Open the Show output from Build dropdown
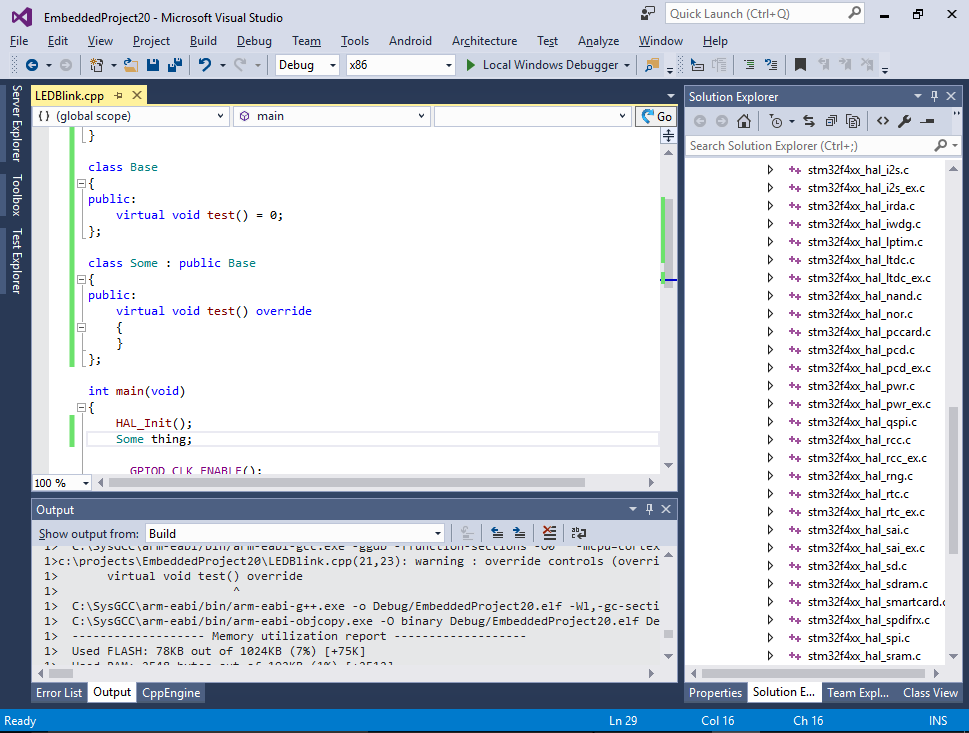 tap(295, 533)
